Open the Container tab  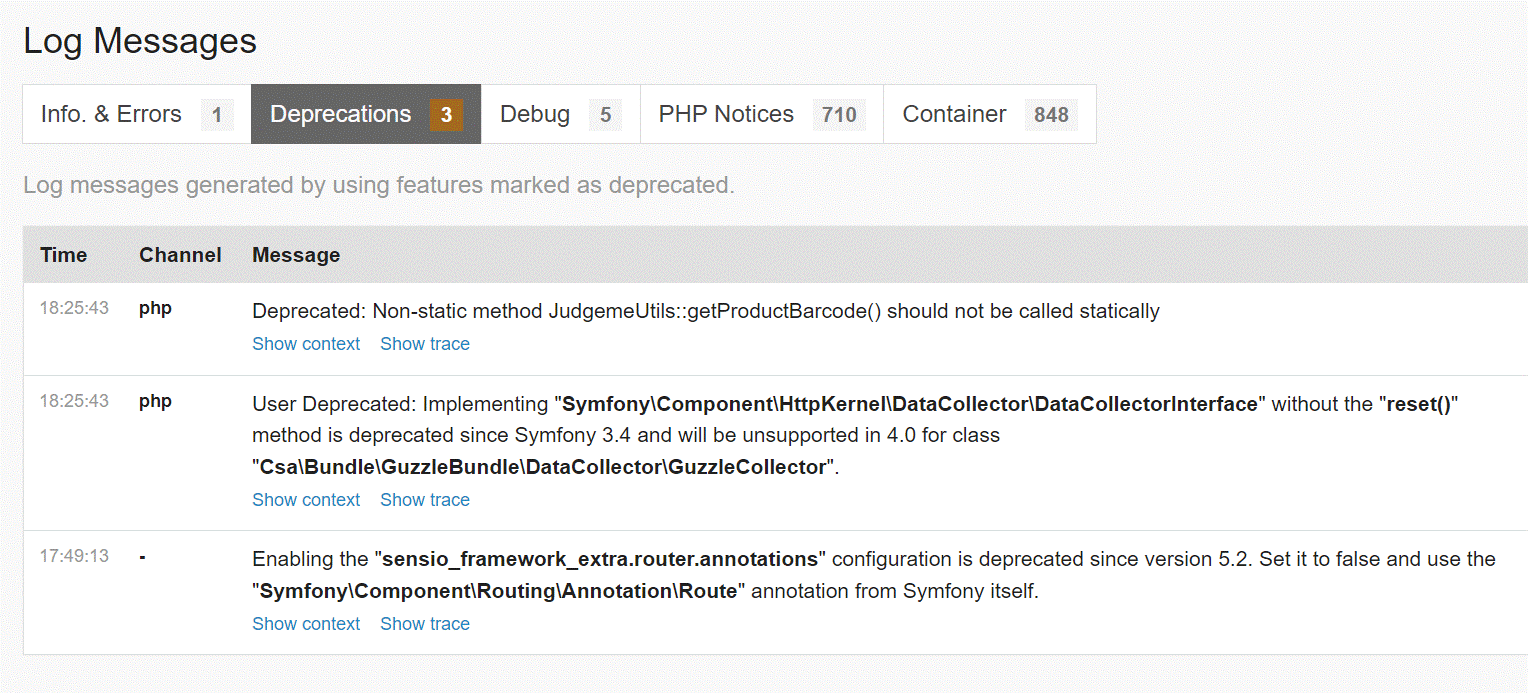coord(954,115)
